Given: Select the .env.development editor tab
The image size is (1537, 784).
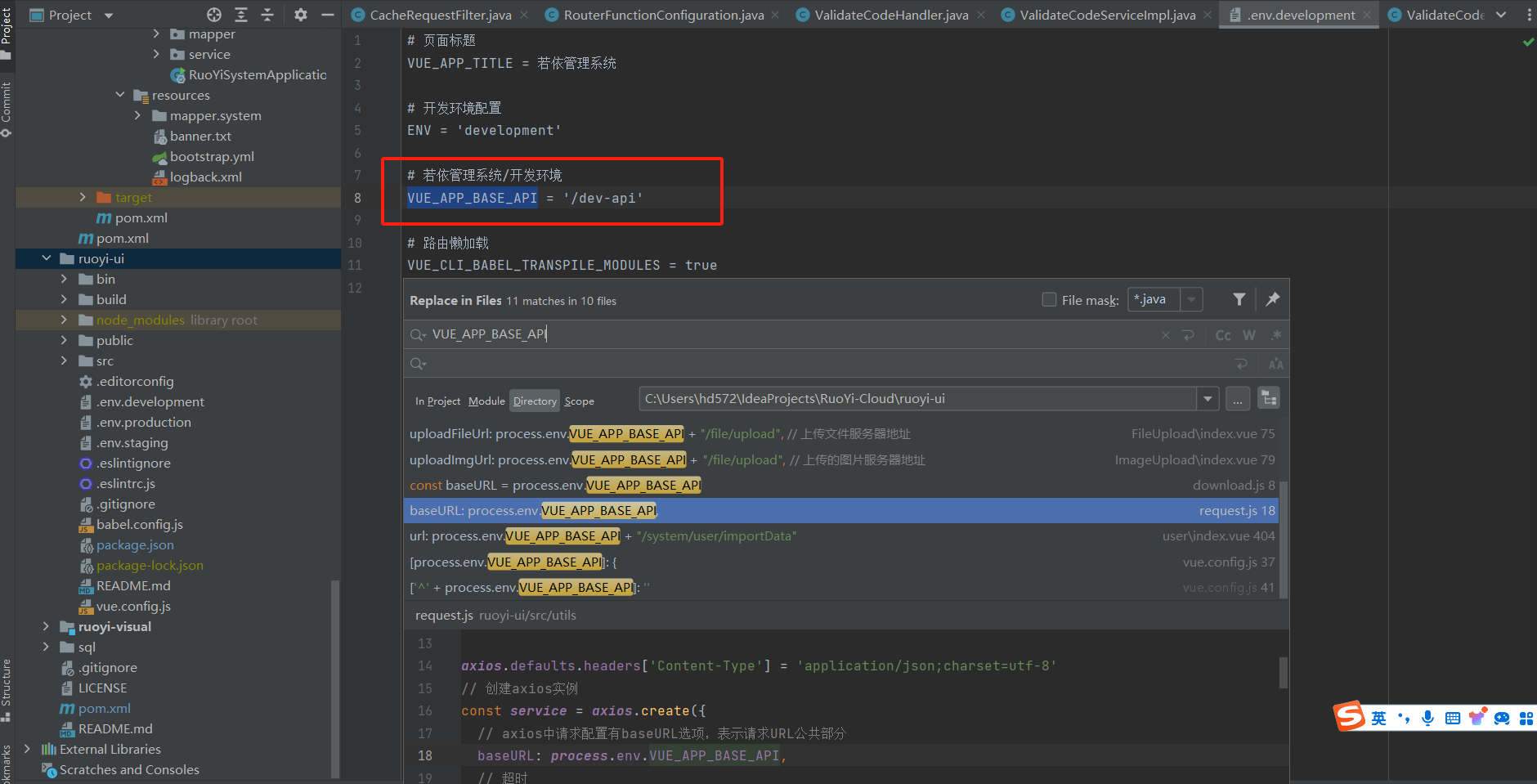Looking at the screenshot, I should point(1301,15).
